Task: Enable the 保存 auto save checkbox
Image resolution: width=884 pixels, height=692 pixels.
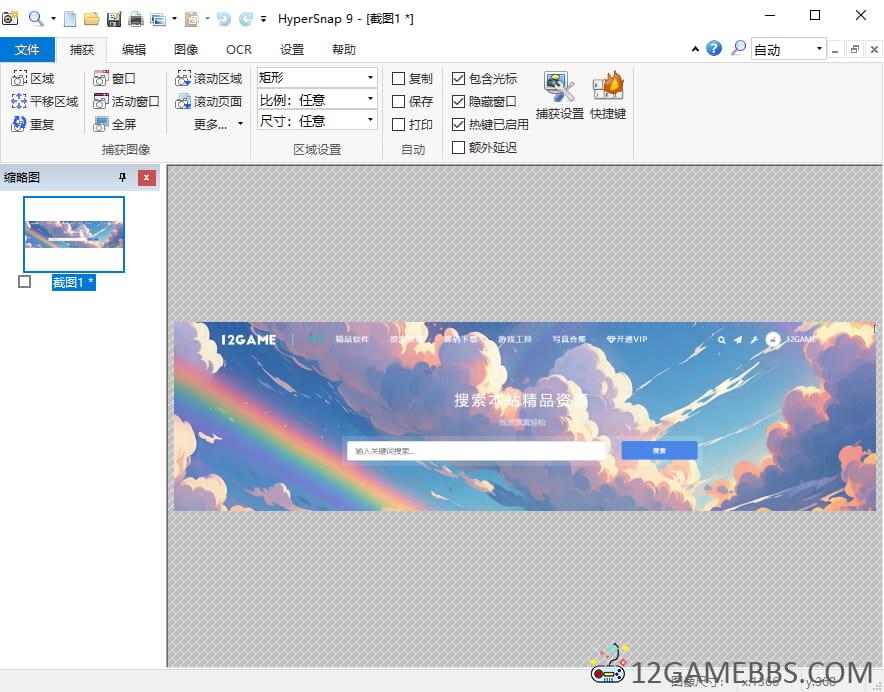Action: coord(398,102)
